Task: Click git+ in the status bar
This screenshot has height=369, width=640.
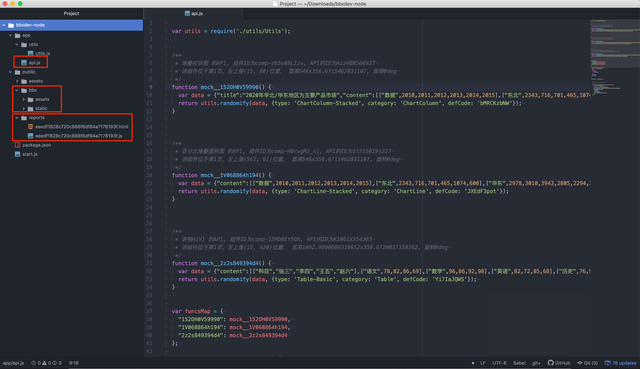Action: 536,363
